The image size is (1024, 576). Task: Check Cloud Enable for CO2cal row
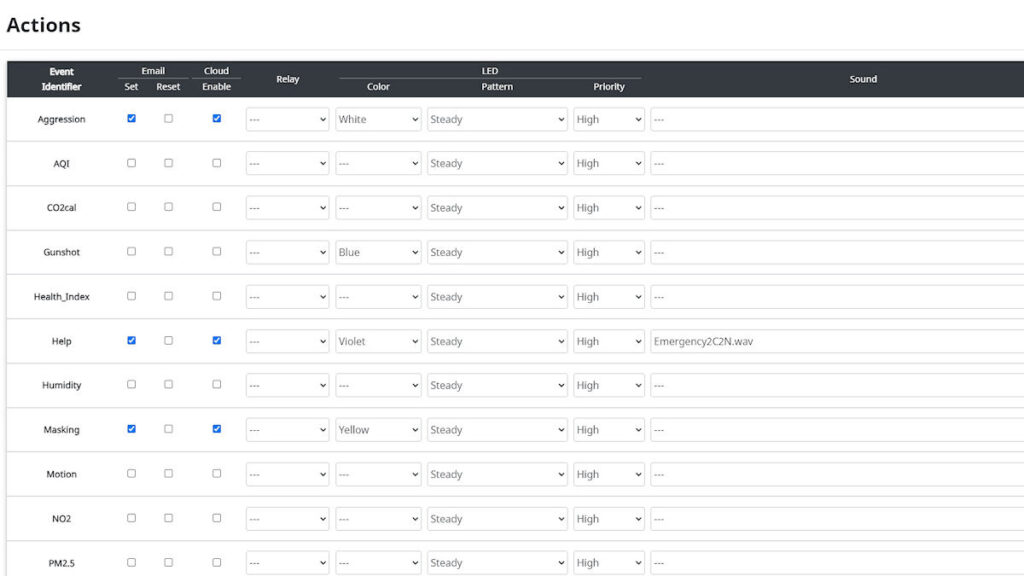[x=216, y=208]
